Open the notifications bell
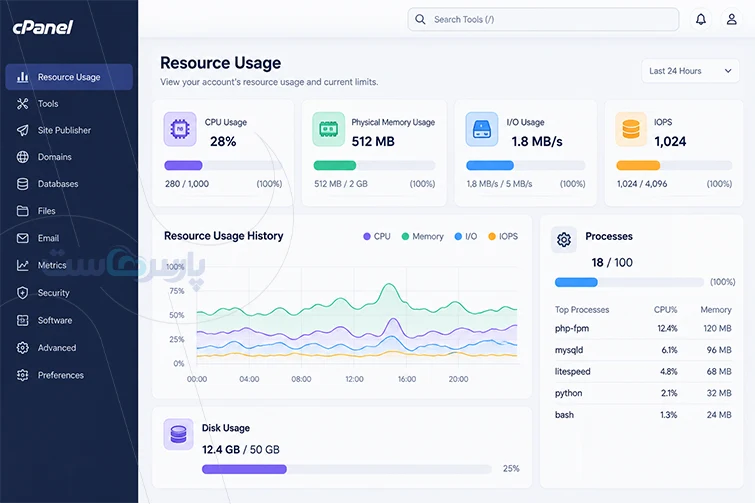755x504 pixels. [x=701, y=19]
